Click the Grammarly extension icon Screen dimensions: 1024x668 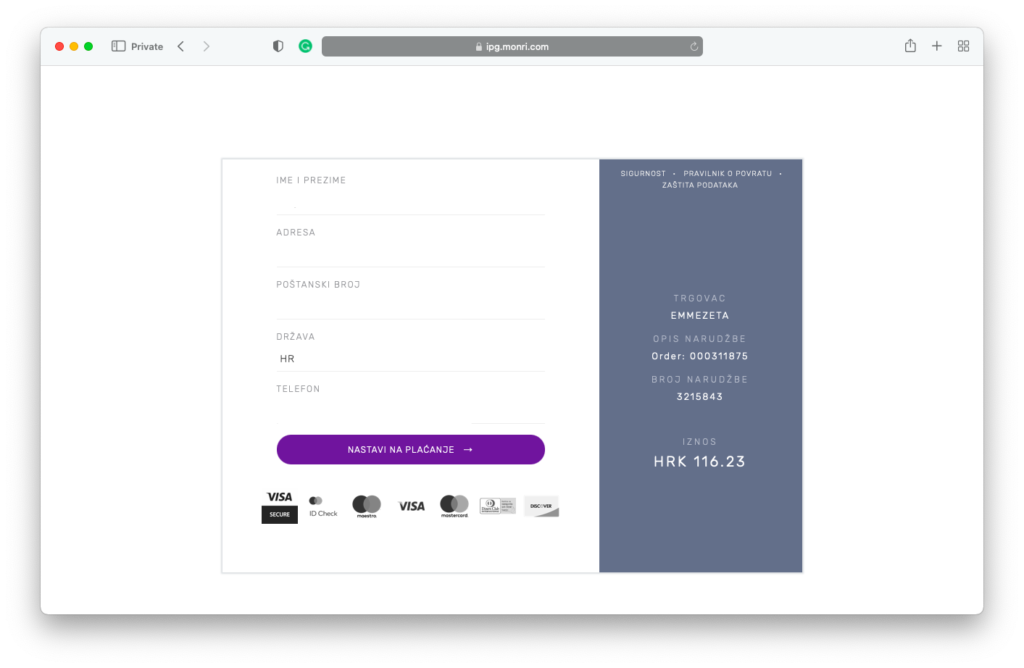click(305, 46)
